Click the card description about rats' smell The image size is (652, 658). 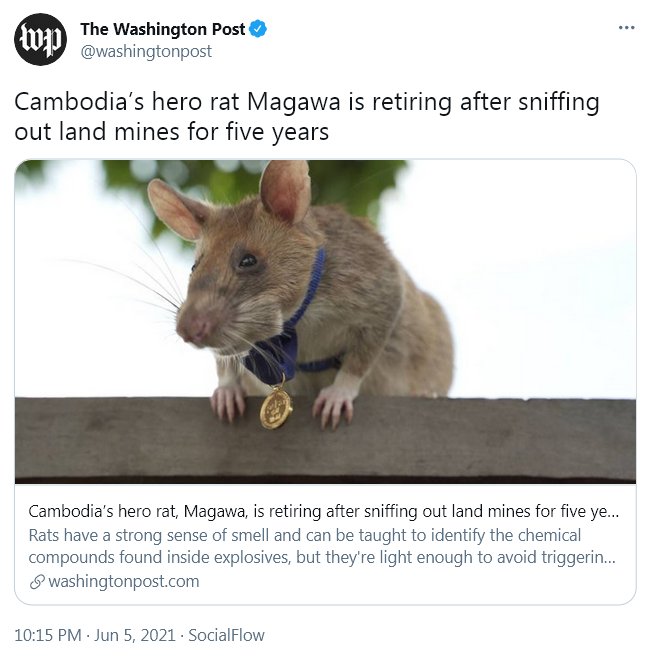coord(322,546)
